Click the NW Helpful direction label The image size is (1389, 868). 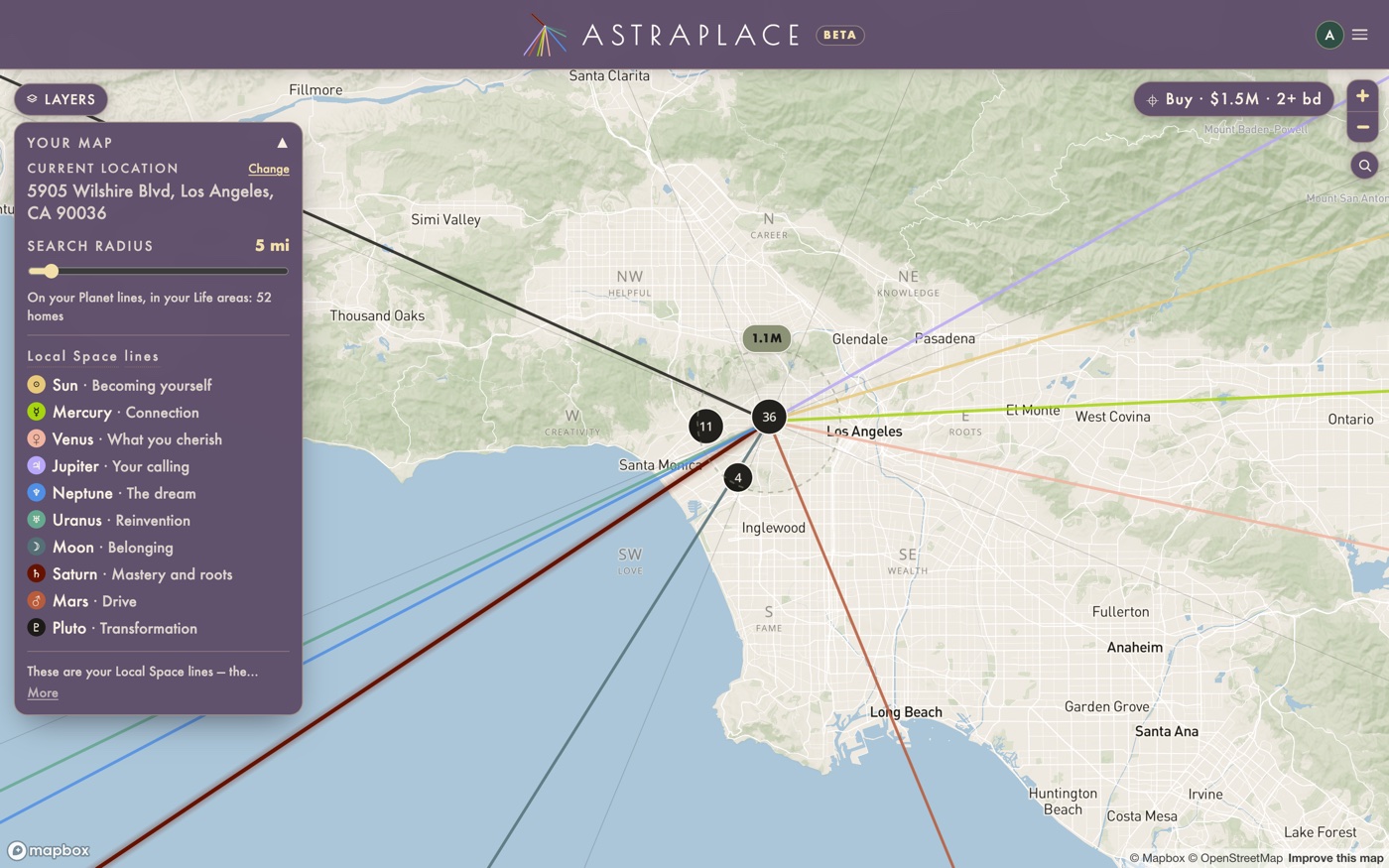[629, 283]
